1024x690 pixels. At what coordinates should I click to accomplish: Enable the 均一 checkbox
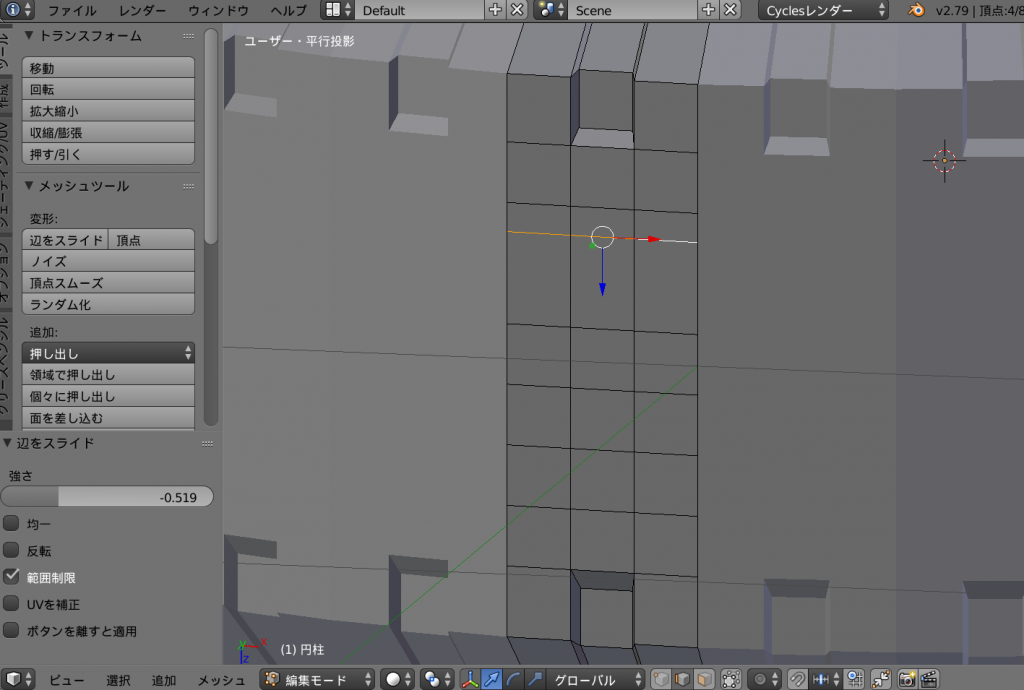tap(12, 523)
